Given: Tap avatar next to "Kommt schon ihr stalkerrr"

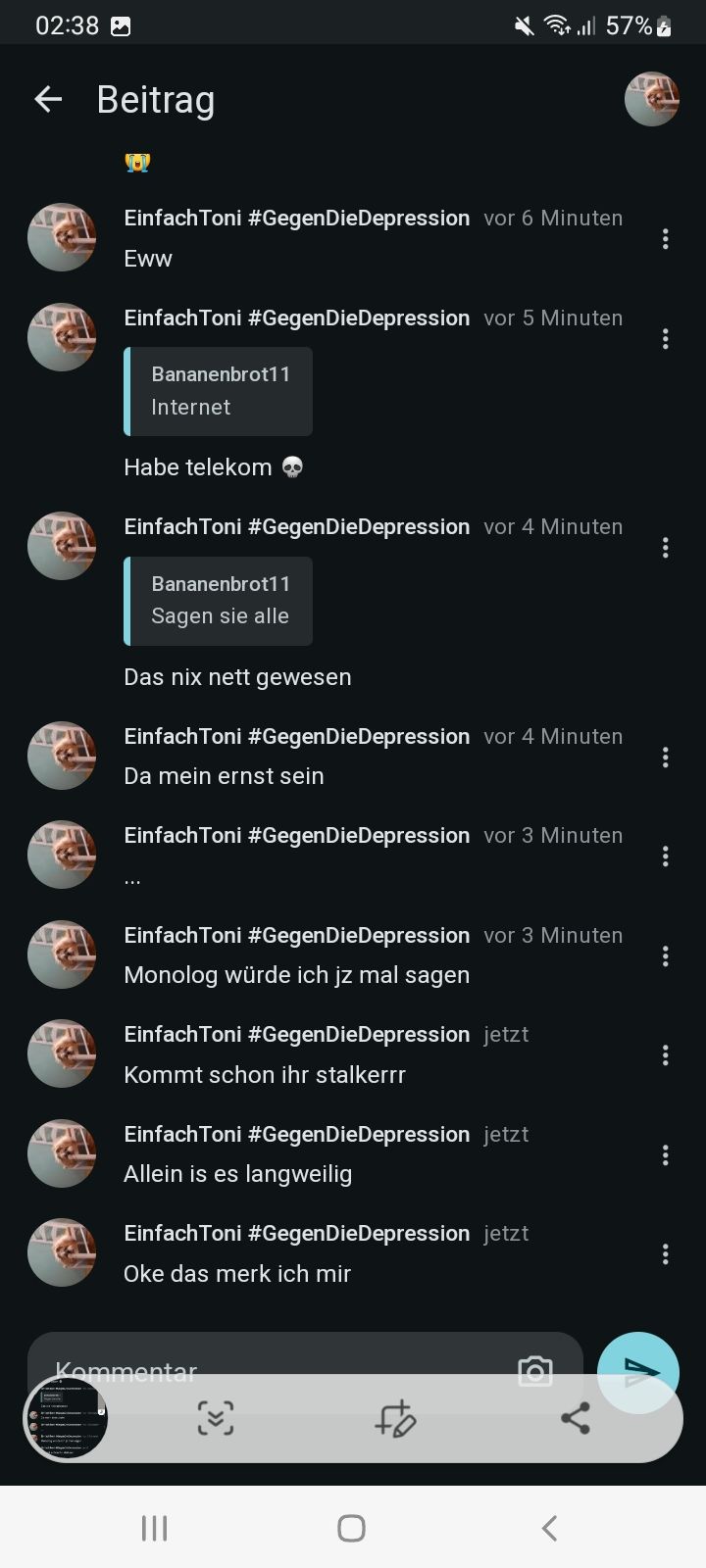Looking at the screenshot, I should (x=62, y=1053).
